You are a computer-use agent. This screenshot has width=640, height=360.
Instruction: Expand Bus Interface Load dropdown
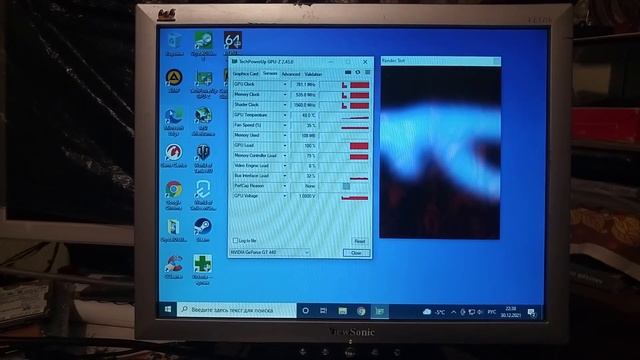(285, 176)
